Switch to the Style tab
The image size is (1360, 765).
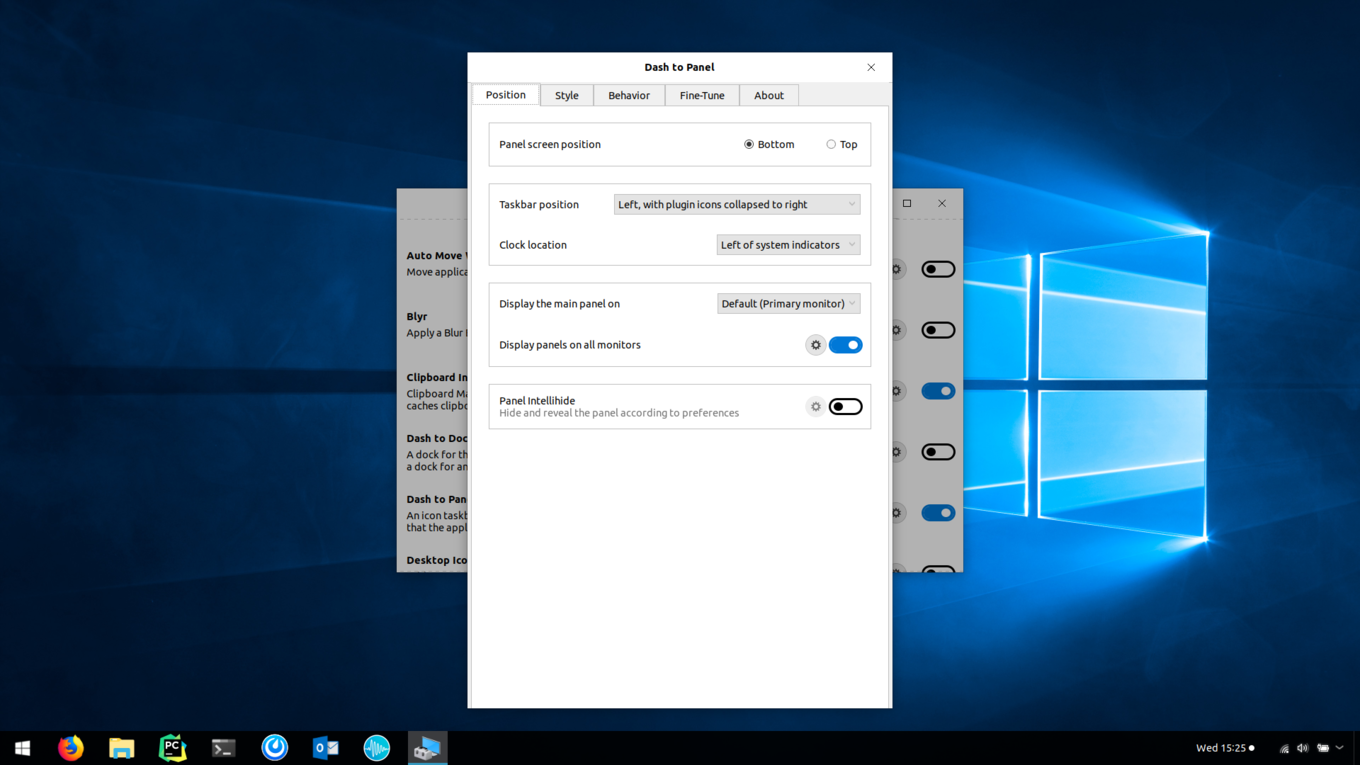coord(567,95)
